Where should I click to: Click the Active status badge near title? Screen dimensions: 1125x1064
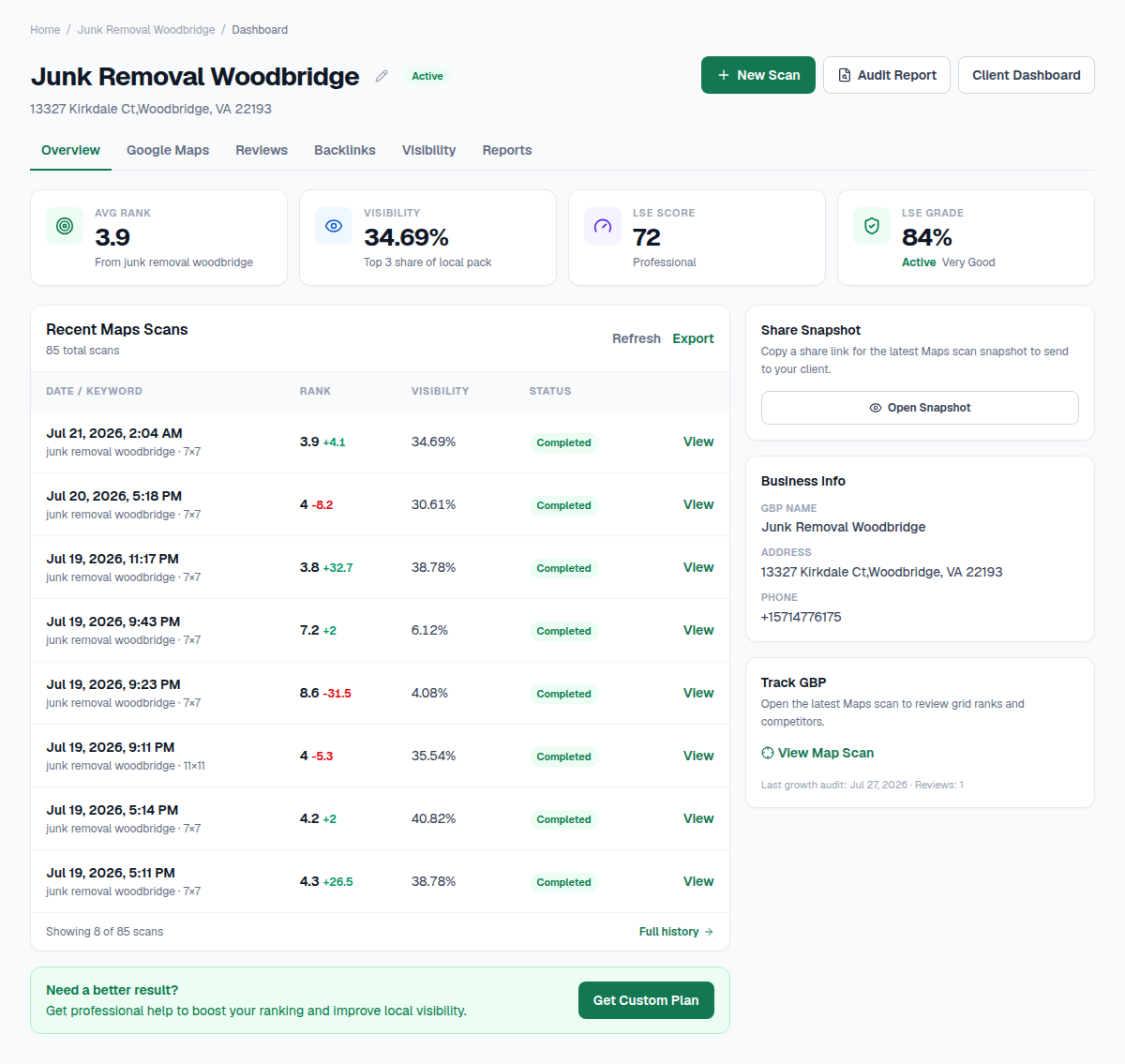(x=427, y=76)
